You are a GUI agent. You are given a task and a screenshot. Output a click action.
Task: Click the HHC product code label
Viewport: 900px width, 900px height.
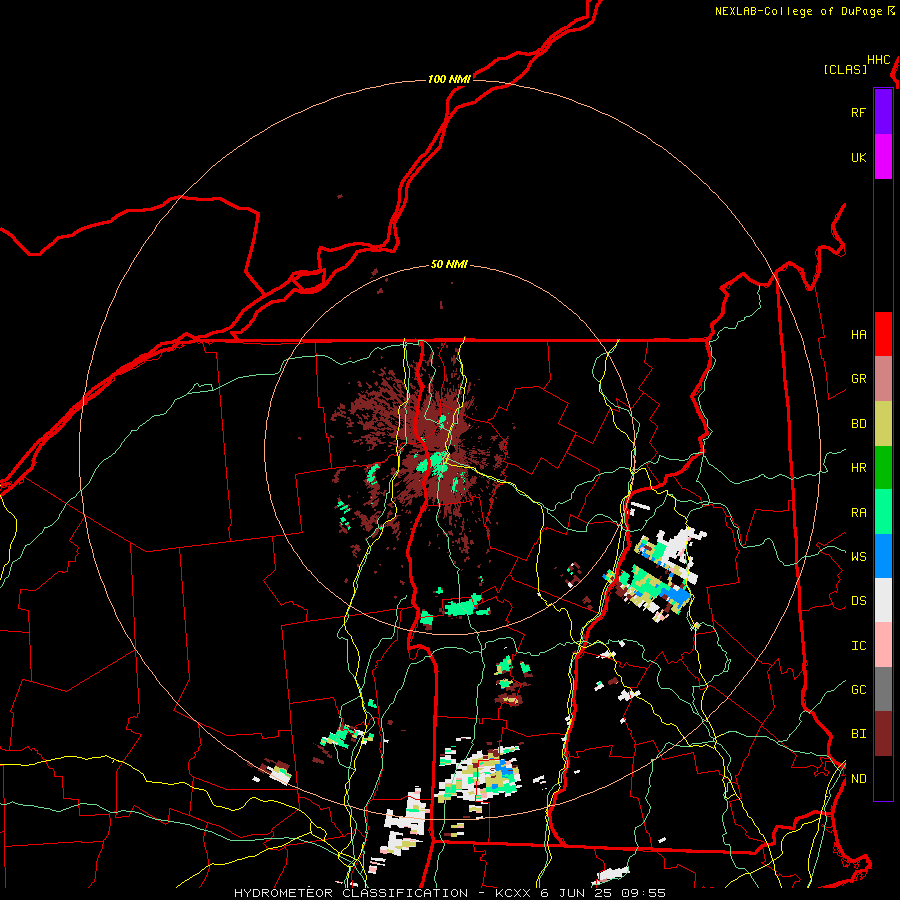point(879,60)
